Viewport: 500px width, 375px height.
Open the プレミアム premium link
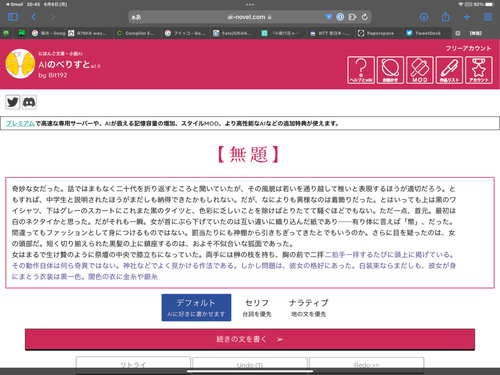point(20,123)
